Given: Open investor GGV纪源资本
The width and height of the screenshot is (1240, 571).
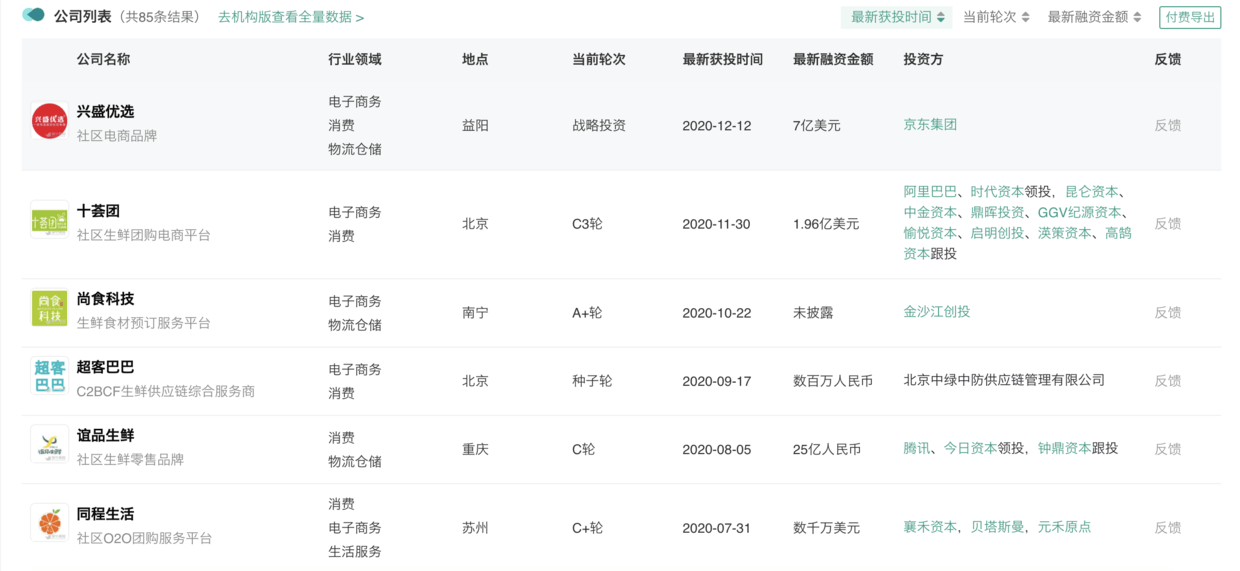Looking at the screenshot, I should tap(1079, 213).
